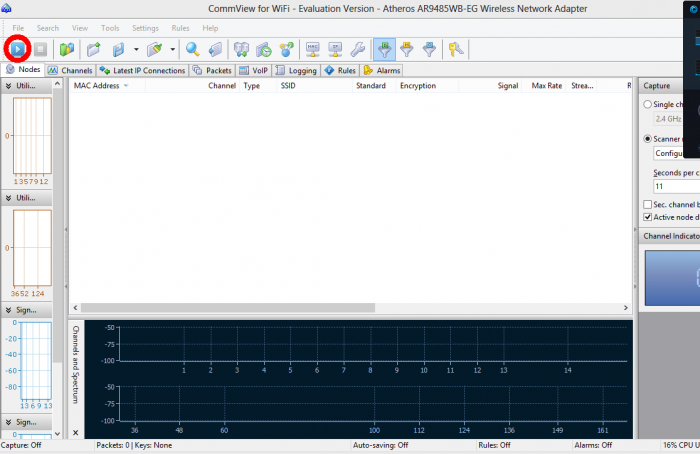The width and height of the screenshot is (700, 454).
Task: Close the Channels and Spectrum pane
Action: tap(75, 433)
